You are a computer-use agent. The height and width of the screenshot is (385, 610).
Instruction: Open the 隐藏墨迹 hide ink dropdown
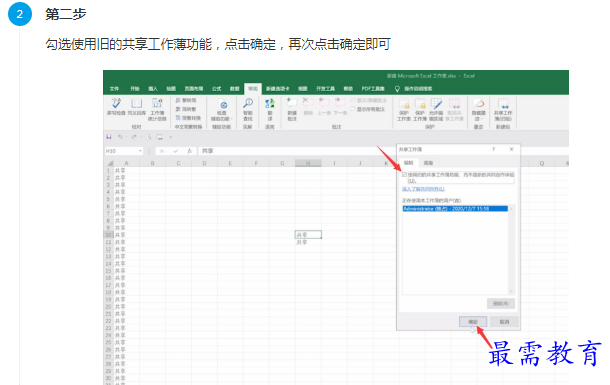[479, 109]
